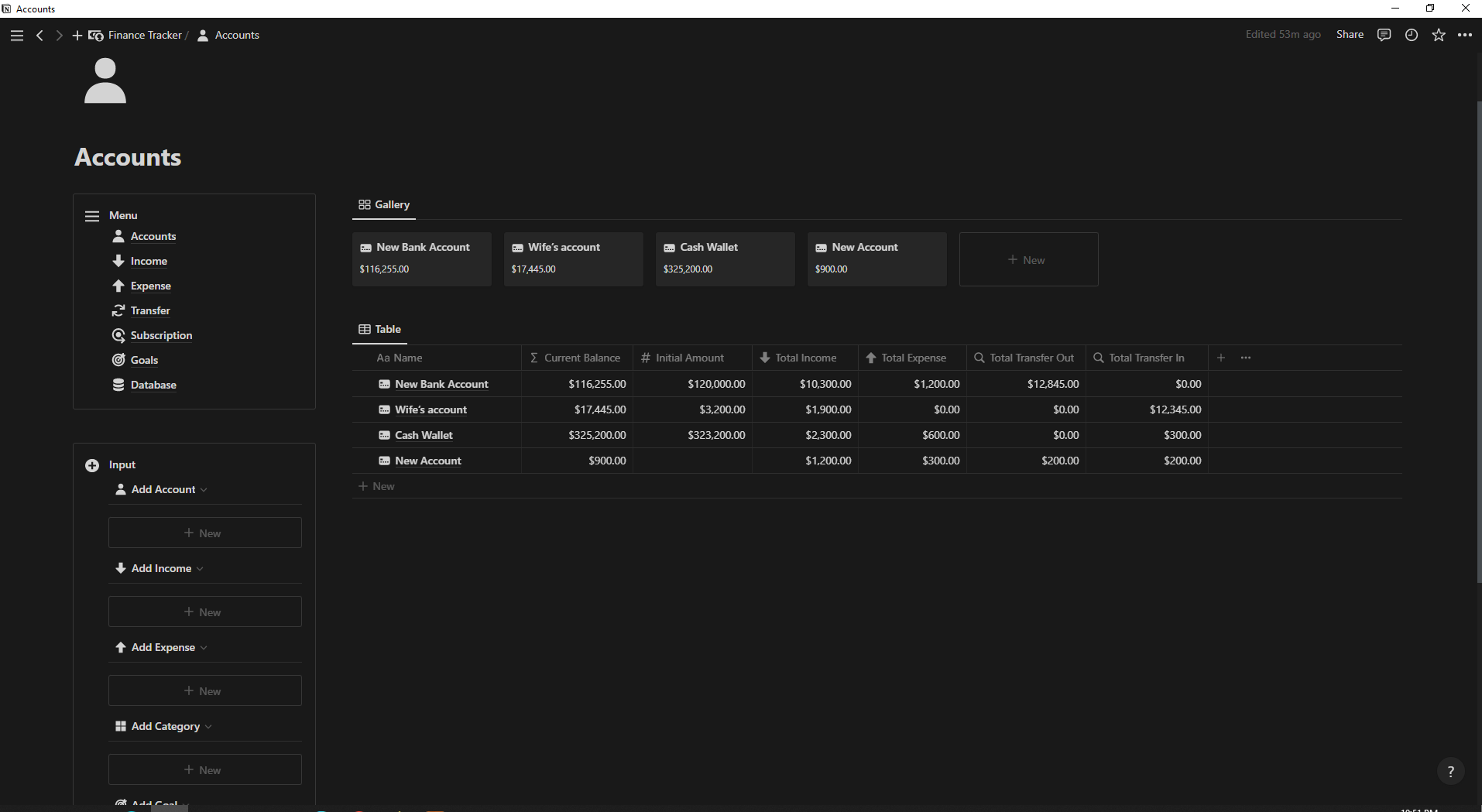The image size is (1482, 812).
Task: Open the three-dot page options menu
Action: pyautogui.click(x=1465, y=35)
